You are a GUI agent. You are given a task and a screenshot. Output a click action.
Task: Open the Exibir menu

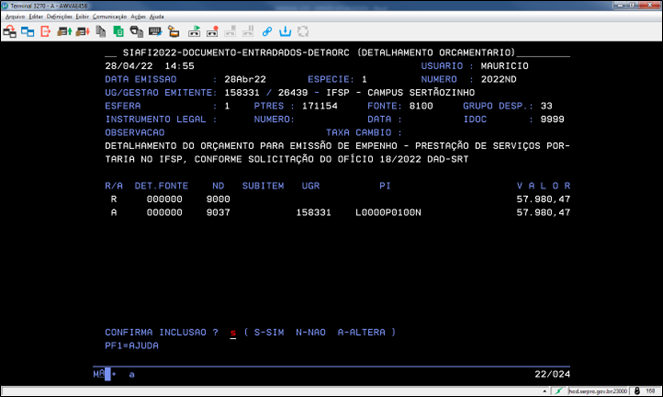82,16
